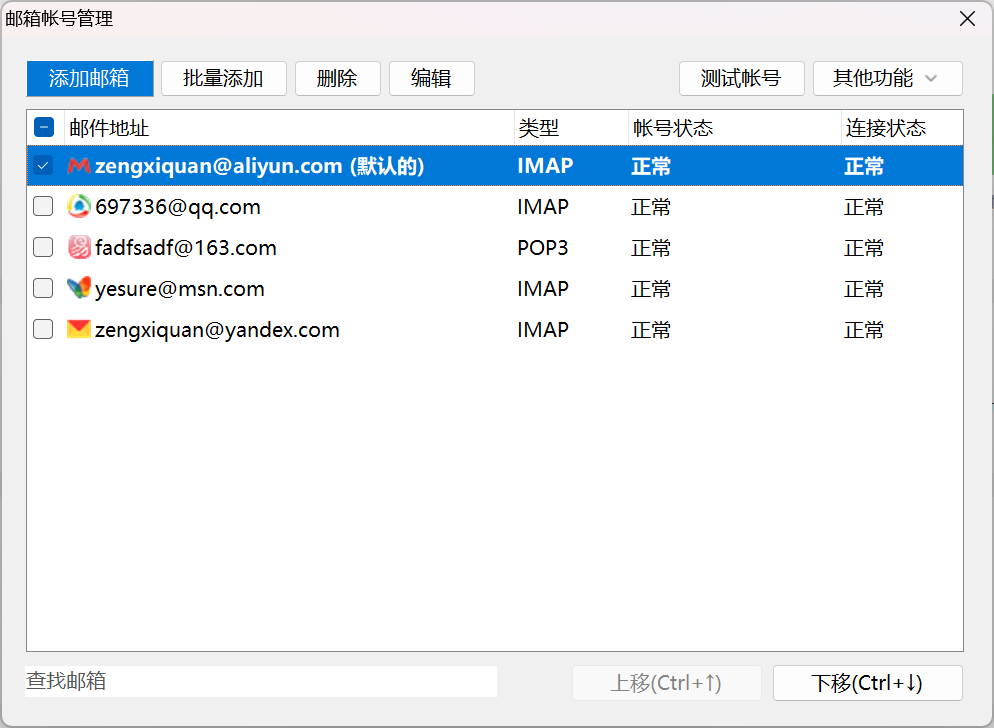The image size is (994, 728).
Task: Check the yesure@msn.com account checkbox
Action: pos(43,289)
